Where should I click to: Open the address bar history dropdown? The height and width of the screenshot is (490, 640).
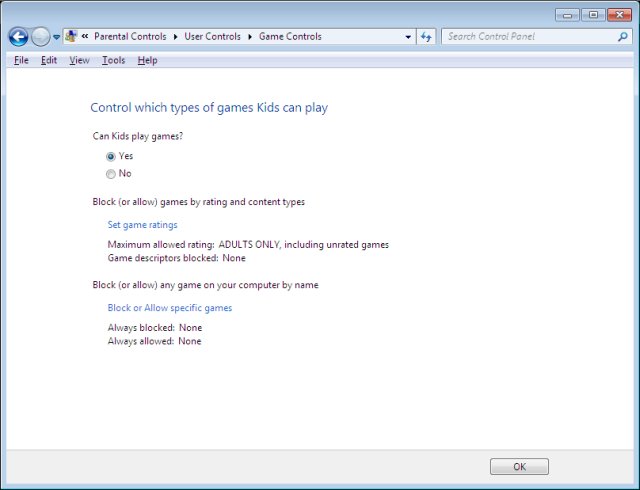pyautogui.click(x=408, y=37)
